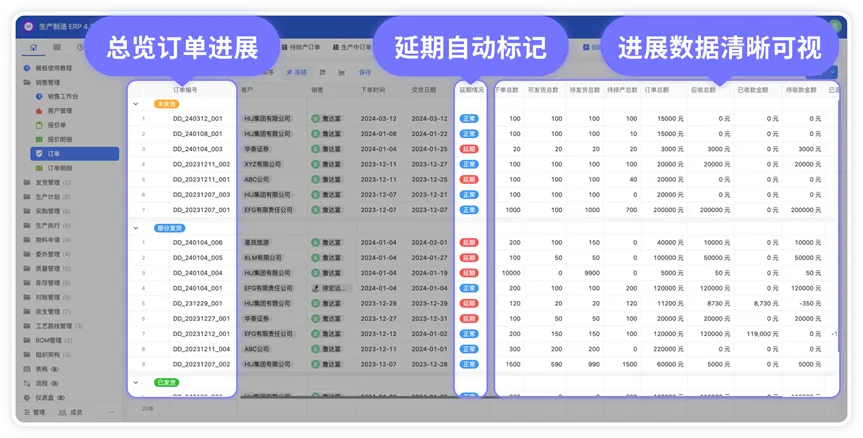This screenshot has height=438, width=863.
Task: Click the 交货日期 column header
Action: point(423,90)
